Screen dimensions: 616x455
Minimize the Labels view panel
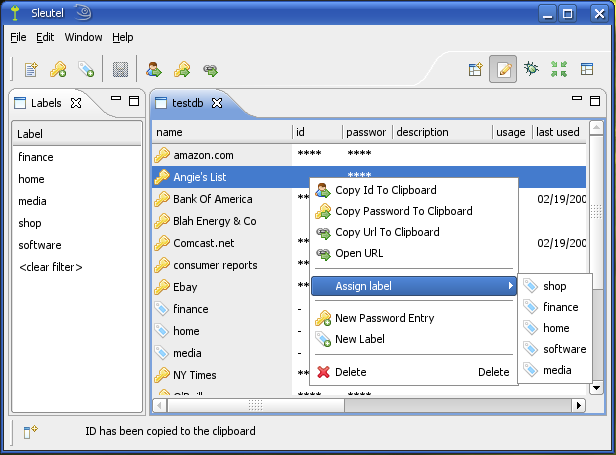click(117, 100)
